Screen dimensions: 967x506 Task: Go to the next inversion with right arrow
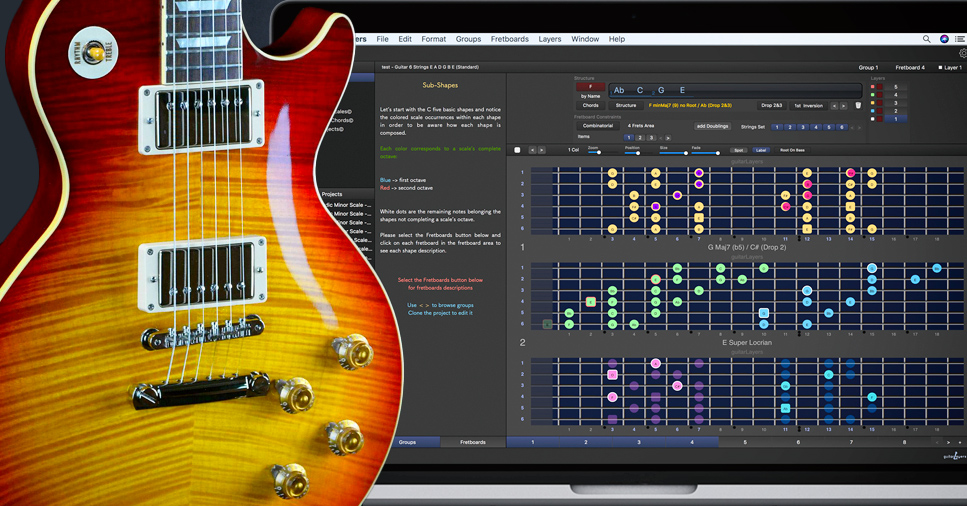(x=844, y=105)
